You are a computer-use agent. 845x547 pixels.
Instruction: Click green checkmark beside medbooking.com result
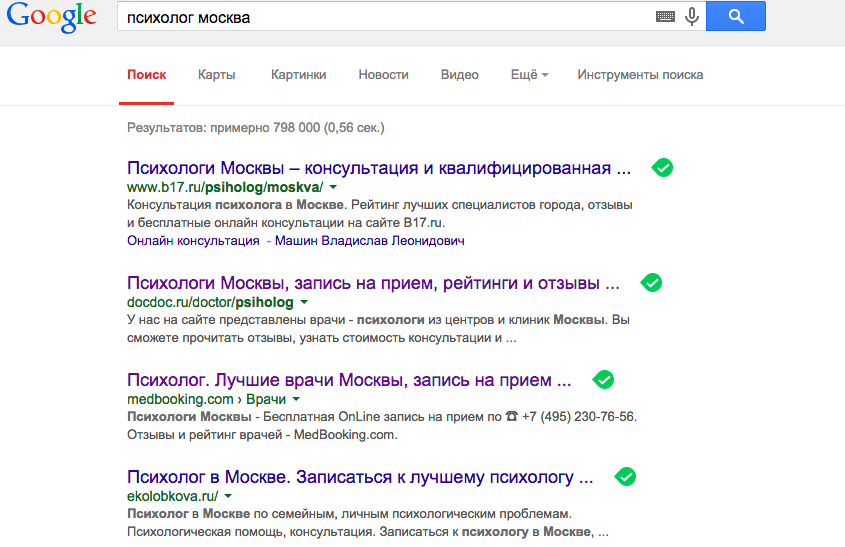tap(603, 379)
